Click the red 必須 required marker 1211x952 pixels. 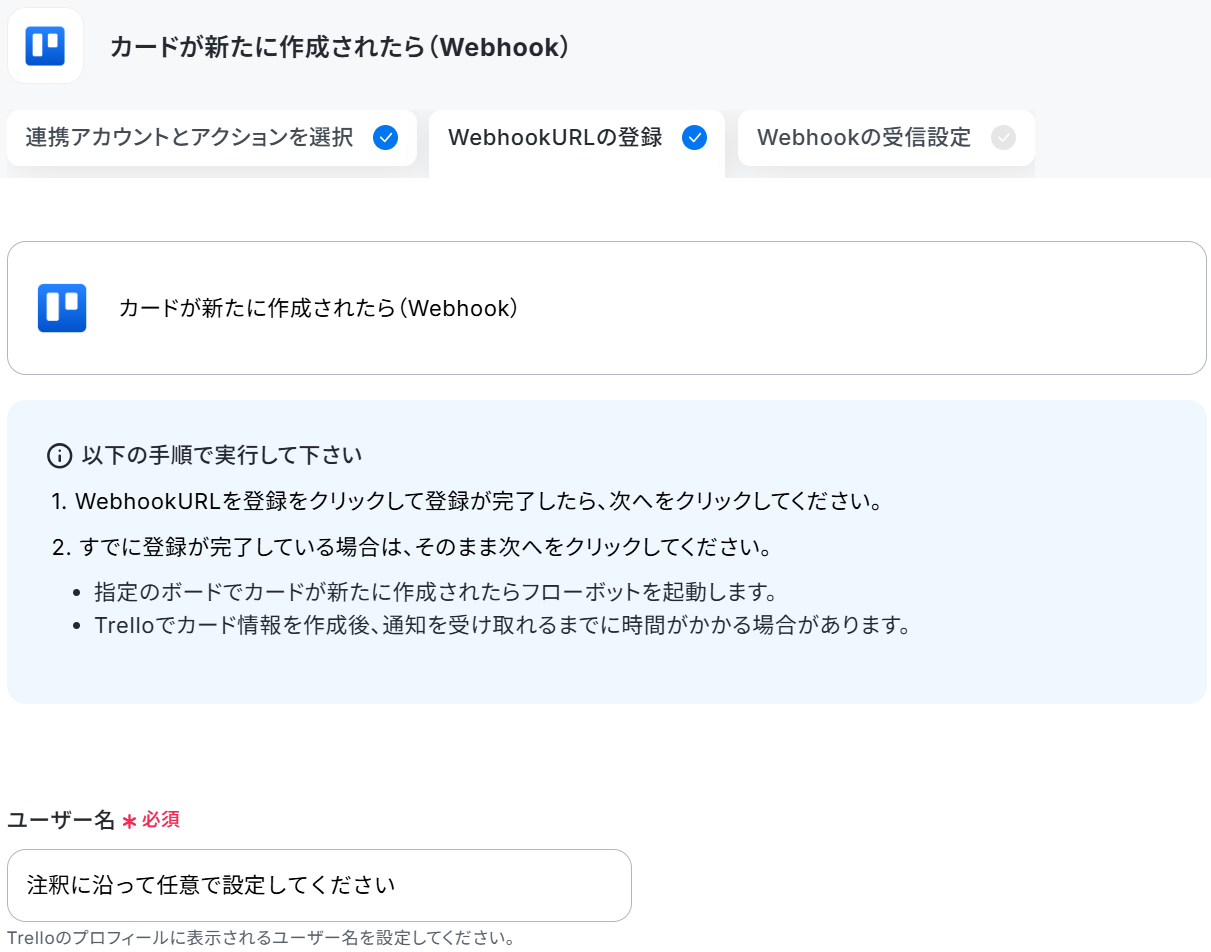(x=160, y=820)
